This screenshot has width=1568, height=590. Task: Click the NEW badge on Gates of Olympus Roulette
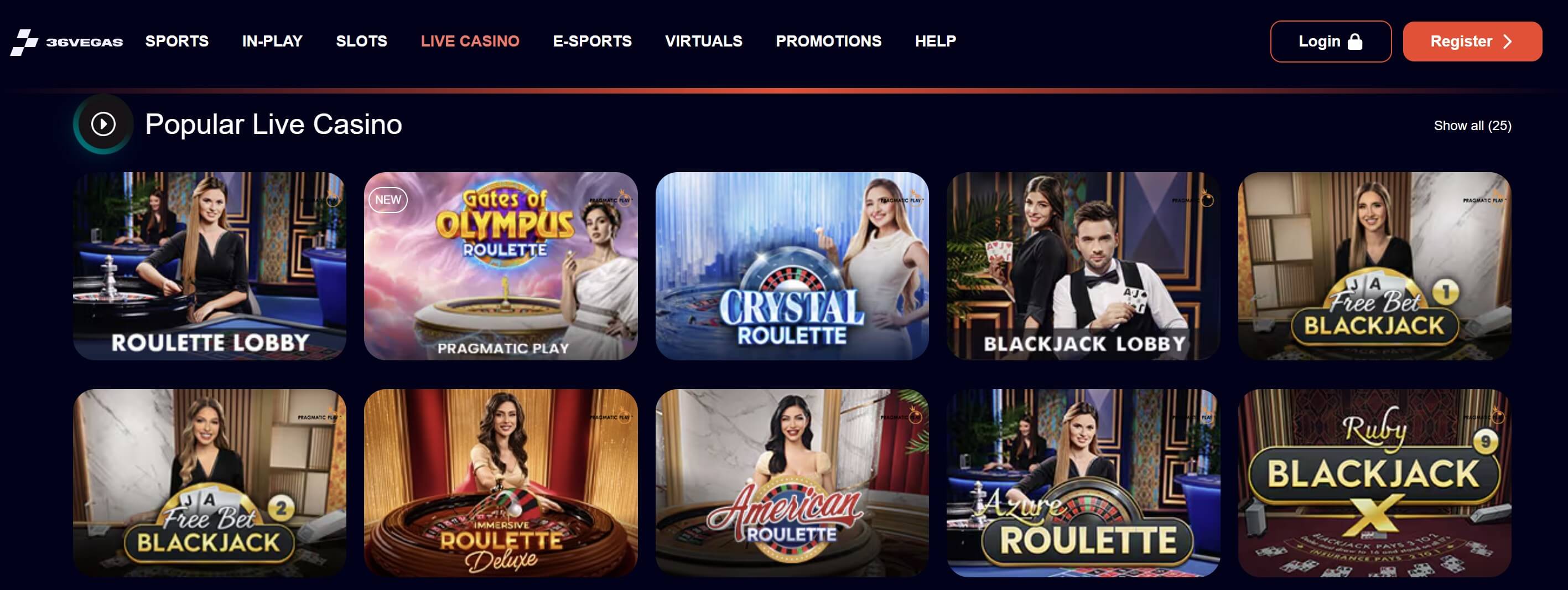388,200
